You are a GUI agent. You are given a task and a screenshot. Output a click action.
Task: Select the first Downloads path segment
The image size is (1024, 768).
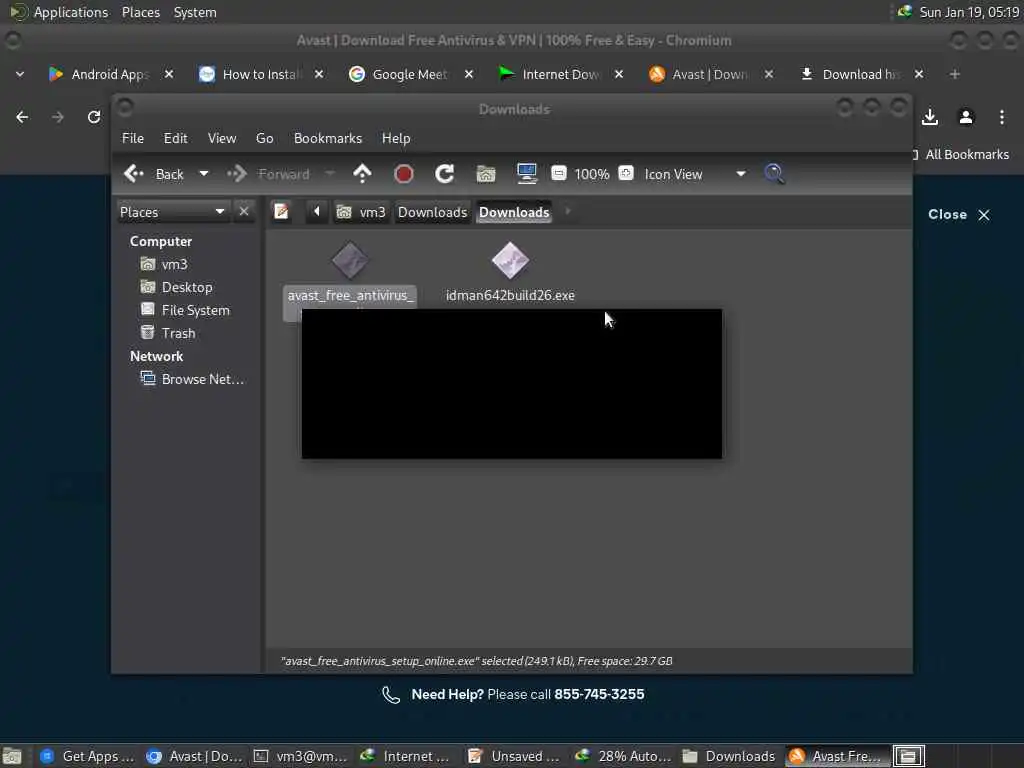432,212
